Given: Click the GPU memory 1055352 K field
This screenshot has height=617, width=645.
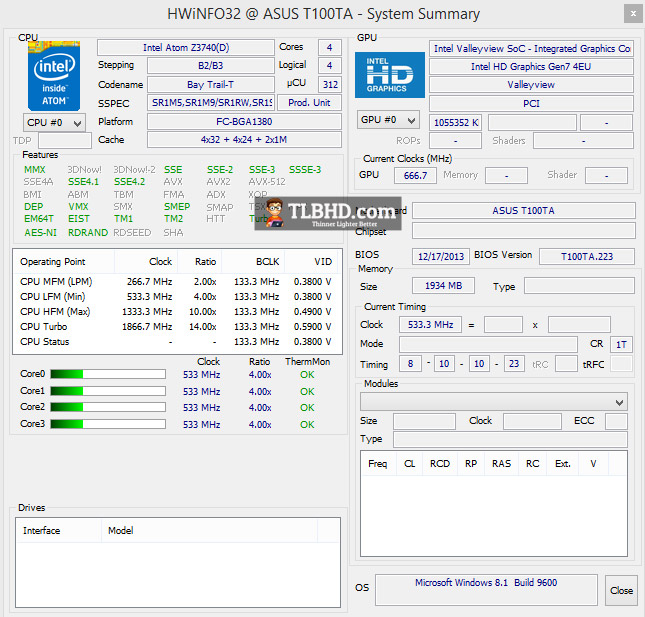Looking at the screenshot, I should (x=456, y=123).
